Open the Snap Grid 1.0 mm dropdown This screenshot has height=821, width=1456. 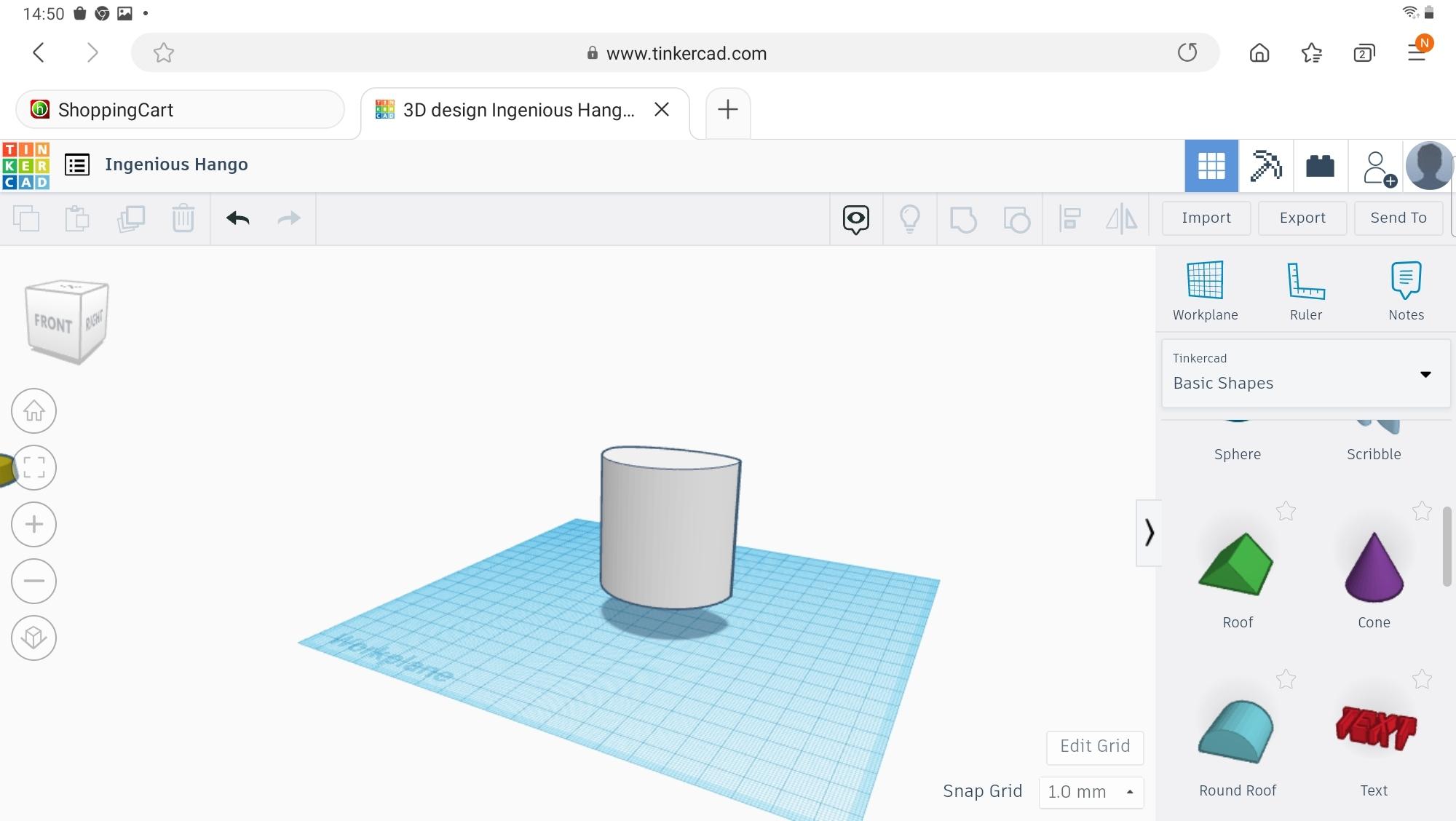pos(1091,792)
